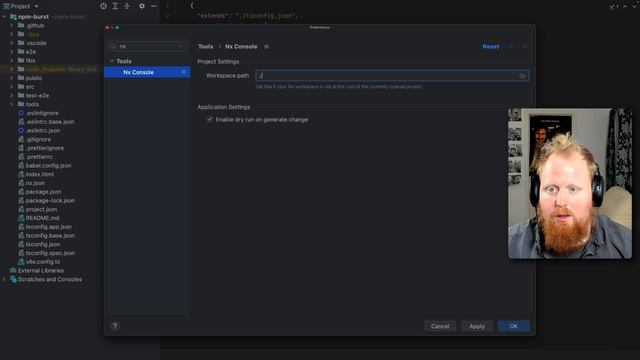
Task: Click the Reset link
Action: pos(491,47)
